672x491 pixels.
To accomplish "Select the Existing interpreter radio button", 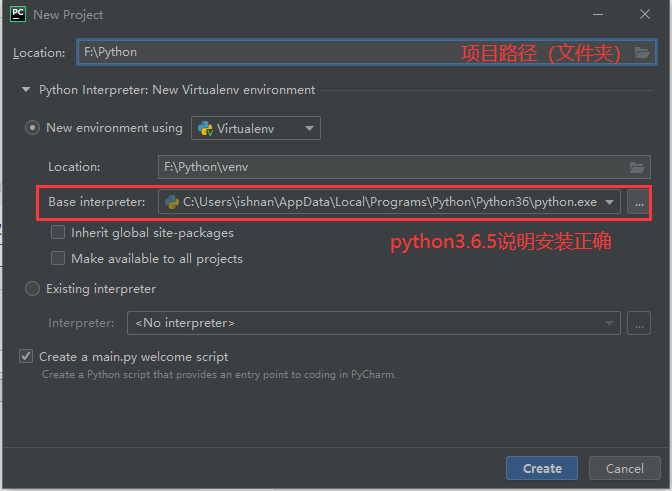I will (x=33, y=289).
